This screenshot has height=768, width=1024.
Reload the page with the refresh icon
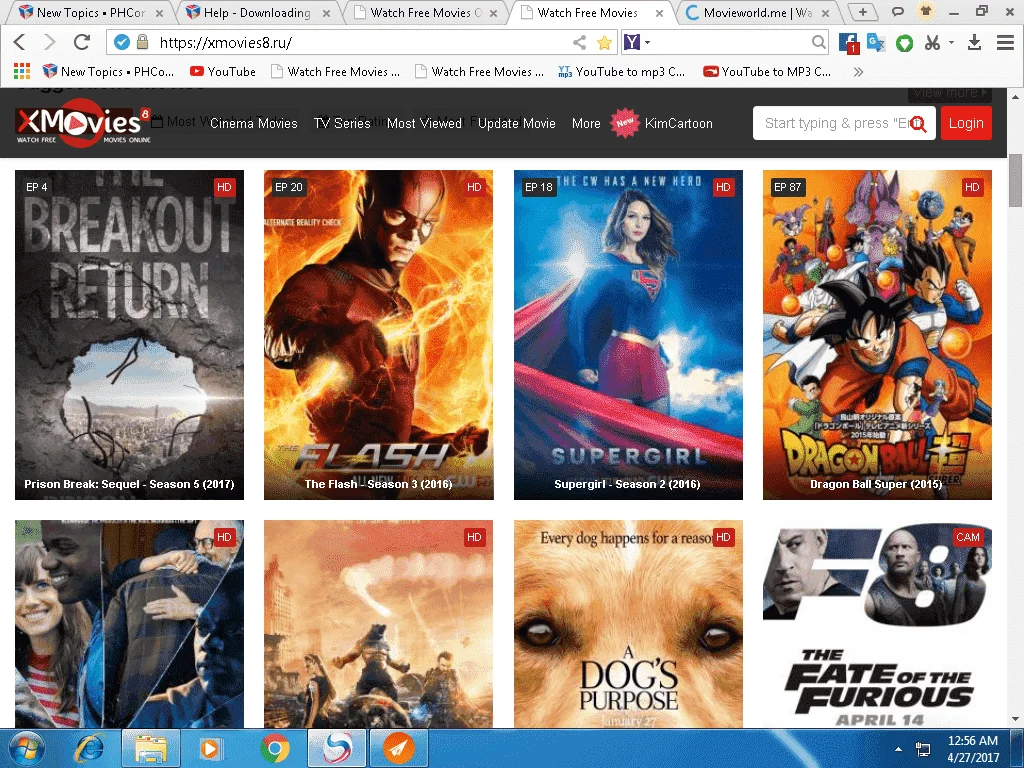coord(82,42)
